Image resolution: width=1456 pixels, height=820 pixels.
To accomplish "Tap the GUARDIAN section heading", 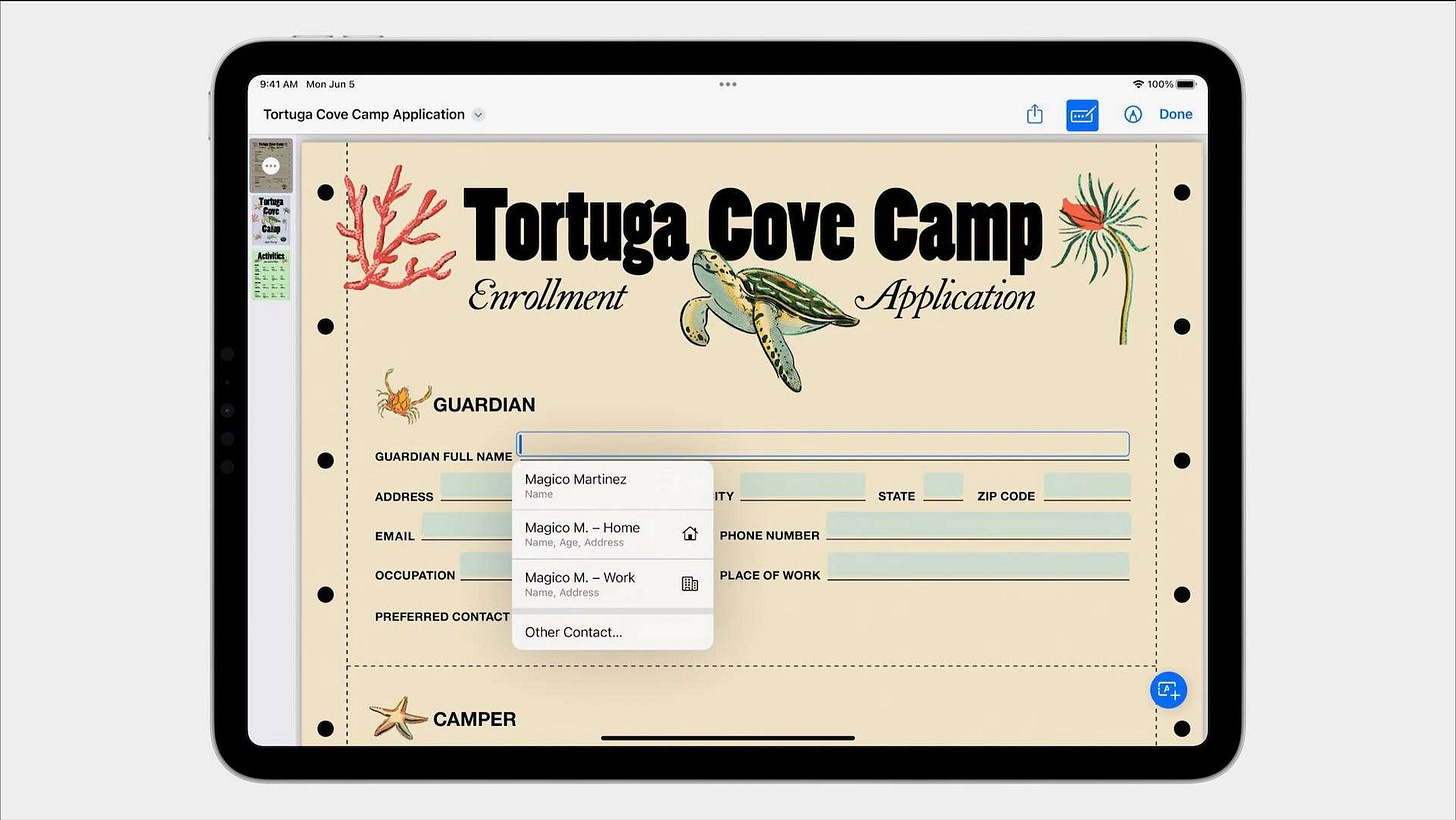I will (484, 405).
